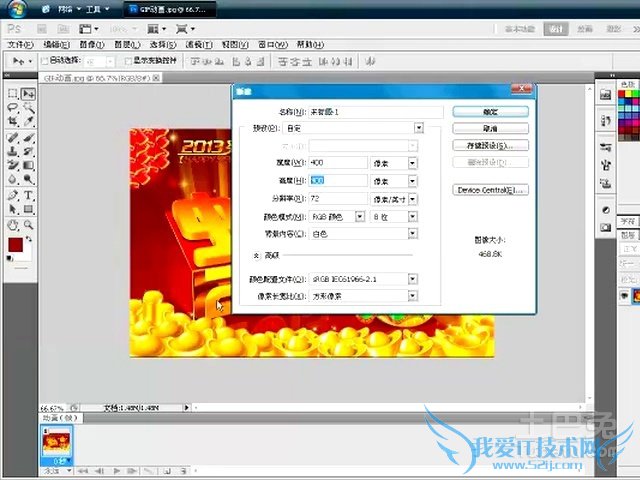The width and height of the screenshot is (640, 480).
Task: Select the History Brush tool
Action: [x=28, y=151]
